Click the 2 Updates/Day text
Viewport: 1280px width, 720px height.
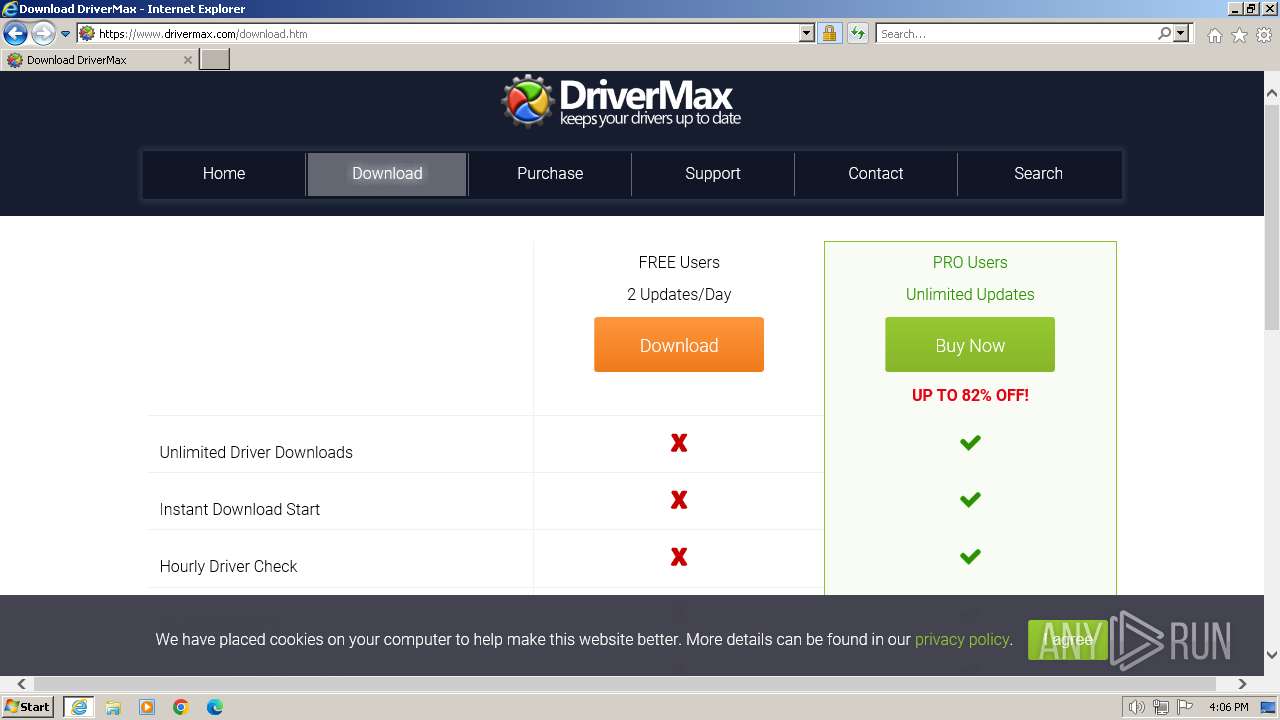[x=679, y=294]
